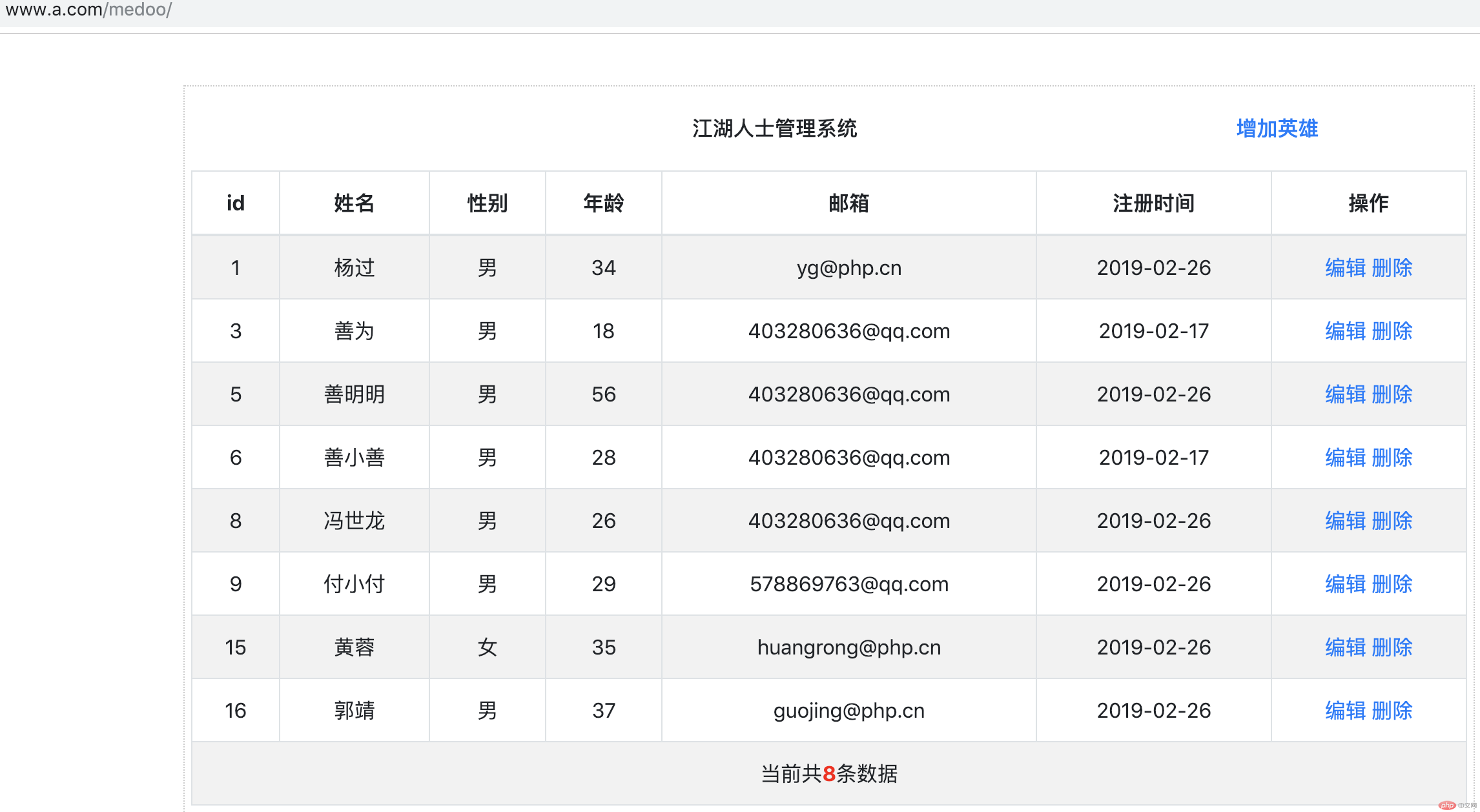The image size is (1480, 812).
Task: Click email huangrong@php.cn
Action: [849, 647]
